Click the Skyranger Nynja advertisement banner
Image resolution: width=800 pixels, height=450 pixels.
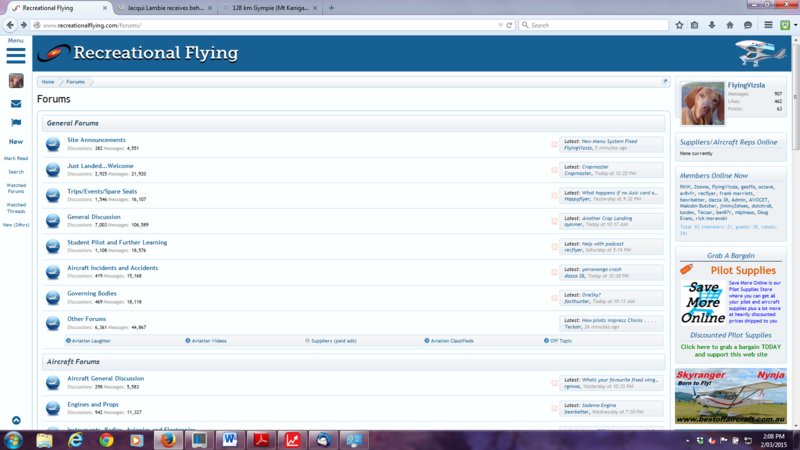731,396
